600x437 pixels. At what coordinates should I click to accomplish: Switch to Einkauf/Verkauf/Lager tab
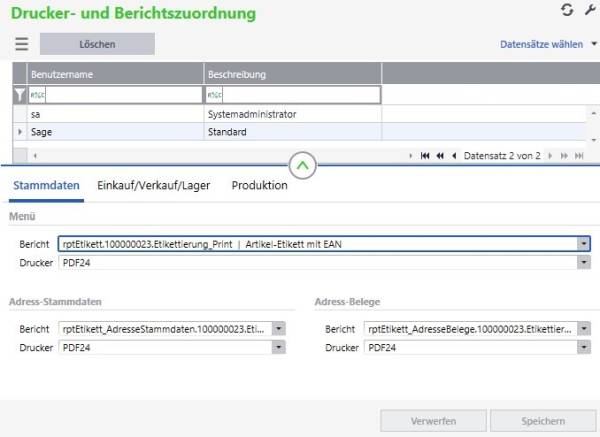[x=153, y=186]
